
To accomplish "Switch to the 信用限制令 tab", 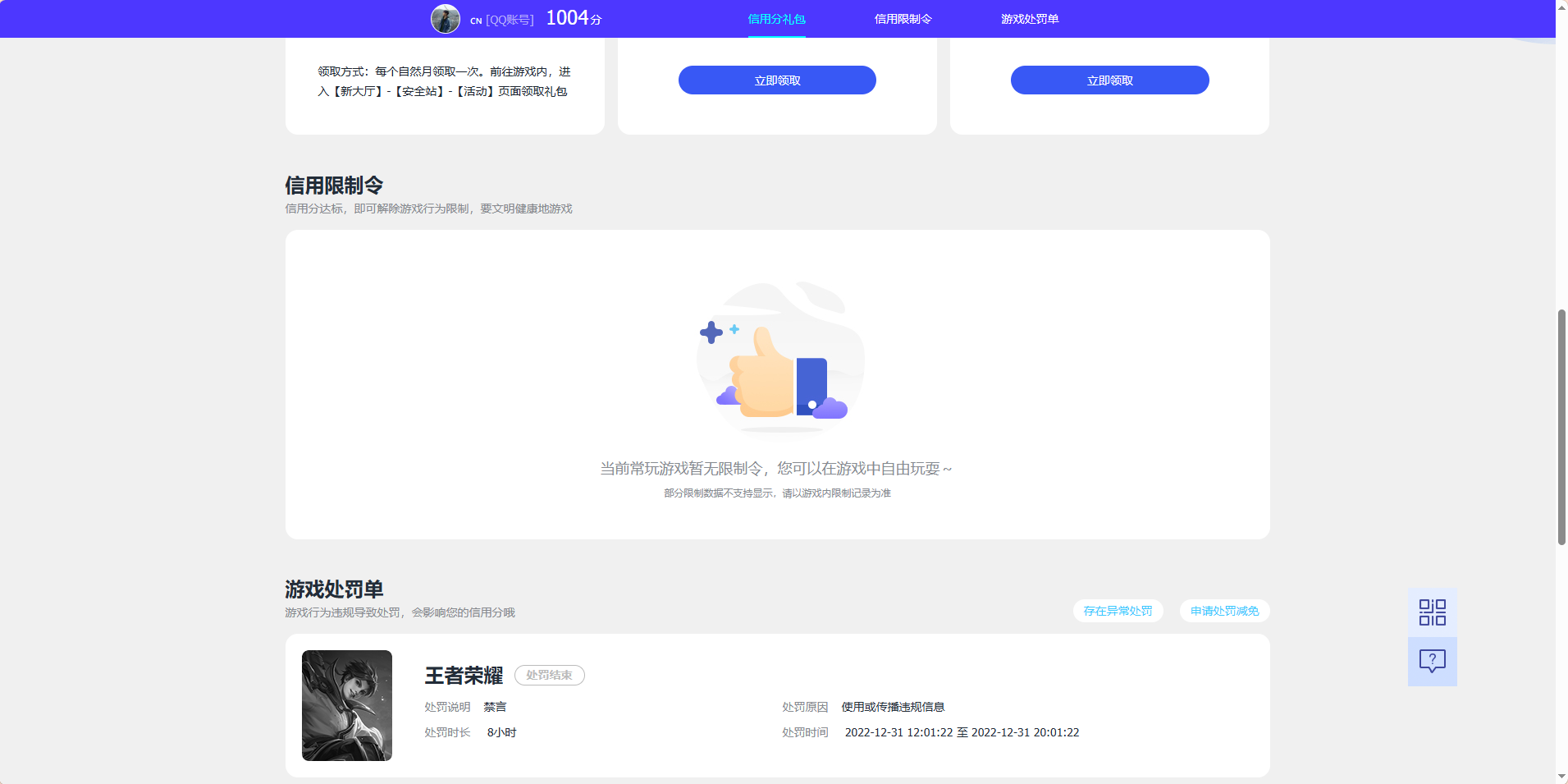I will point(903,18).
